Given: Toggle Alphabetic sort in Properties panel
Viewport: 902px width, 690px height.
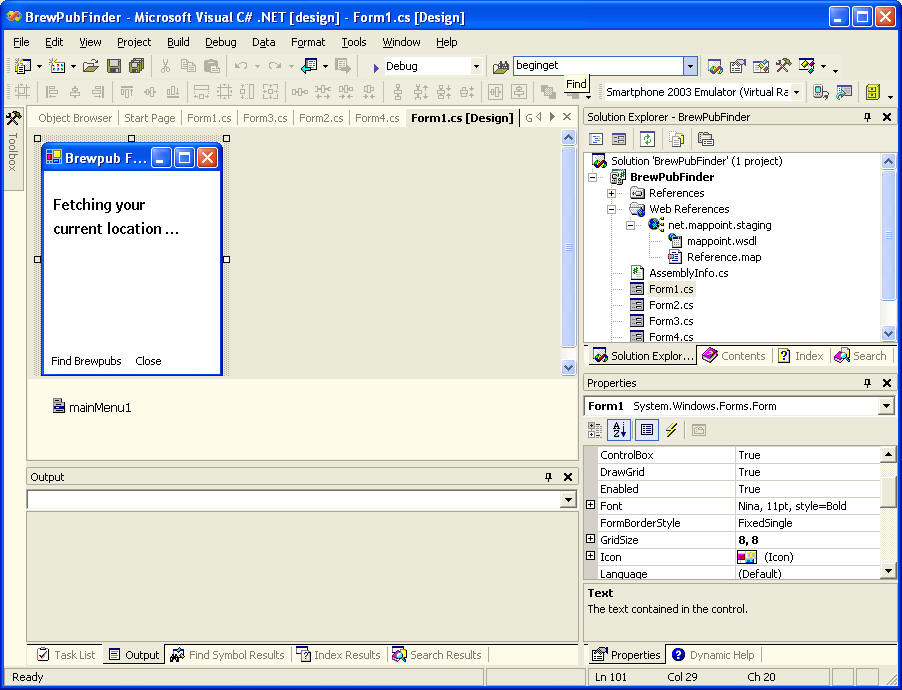Looking at the screenshot, I should [620, 430].
